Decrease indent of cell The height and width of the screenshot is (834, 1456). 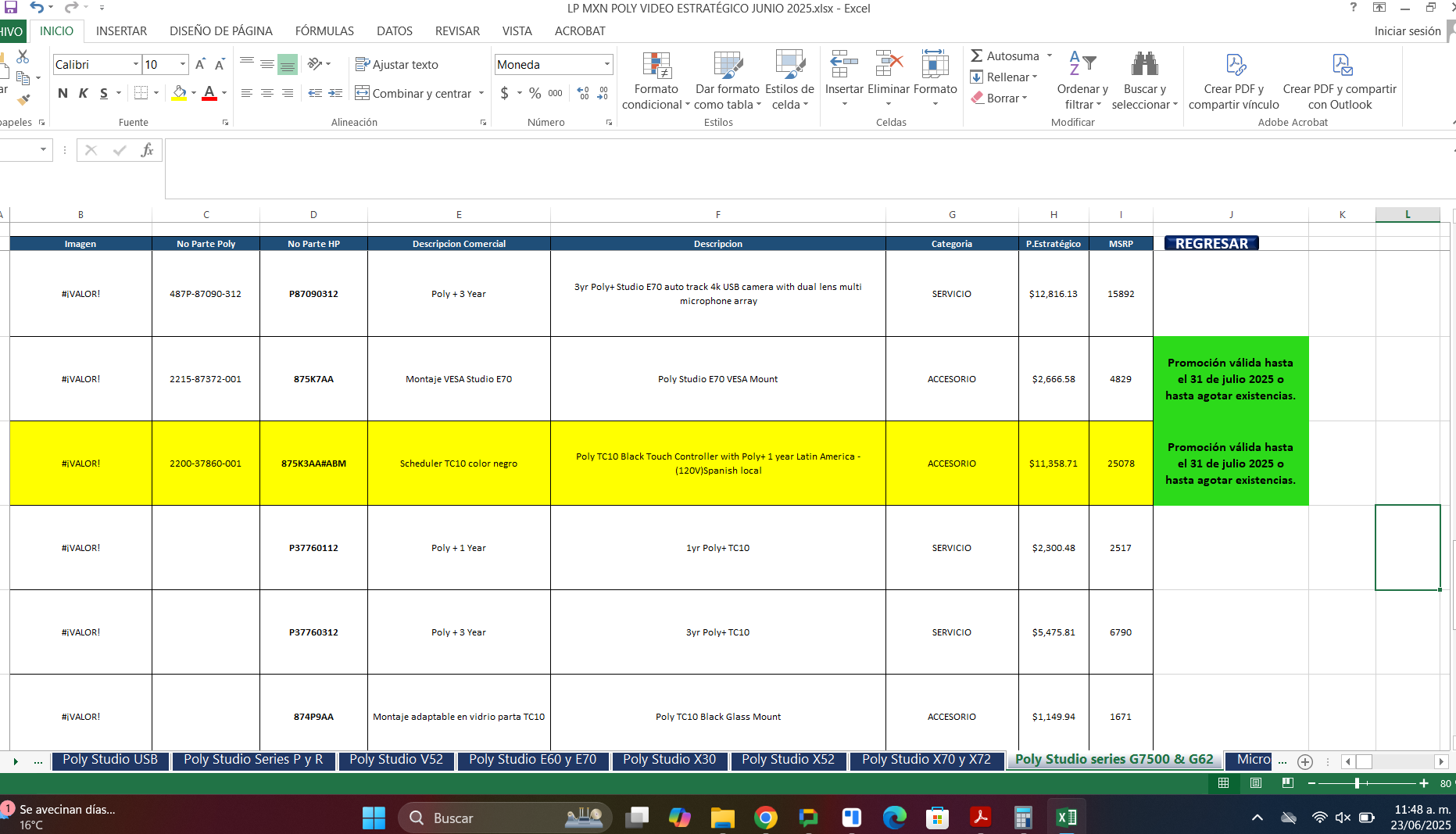click(x=315, y=93)
